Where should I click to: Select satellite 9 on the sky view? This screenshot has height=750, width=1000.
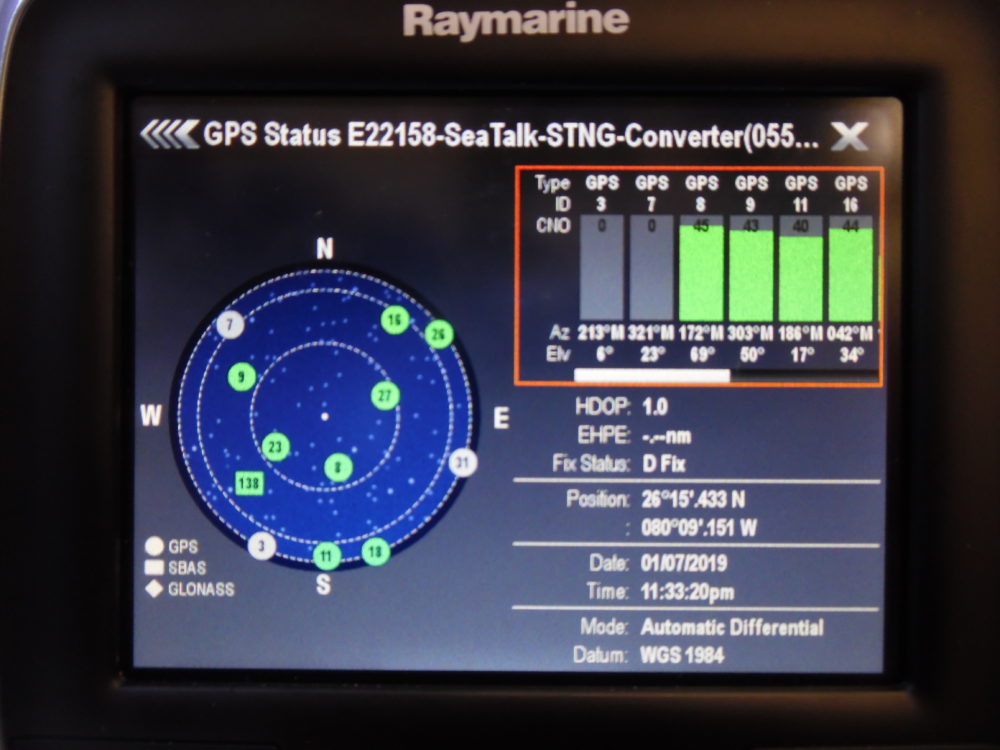click(x=242, y=377)
